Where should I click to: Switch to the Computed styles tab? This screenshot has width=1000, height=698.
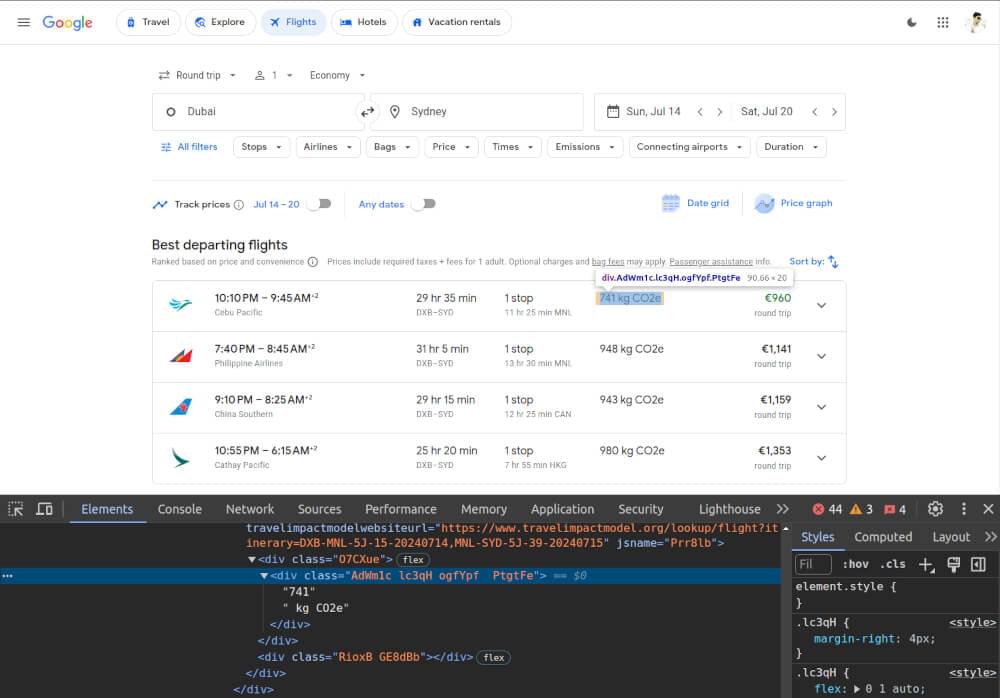883,537
